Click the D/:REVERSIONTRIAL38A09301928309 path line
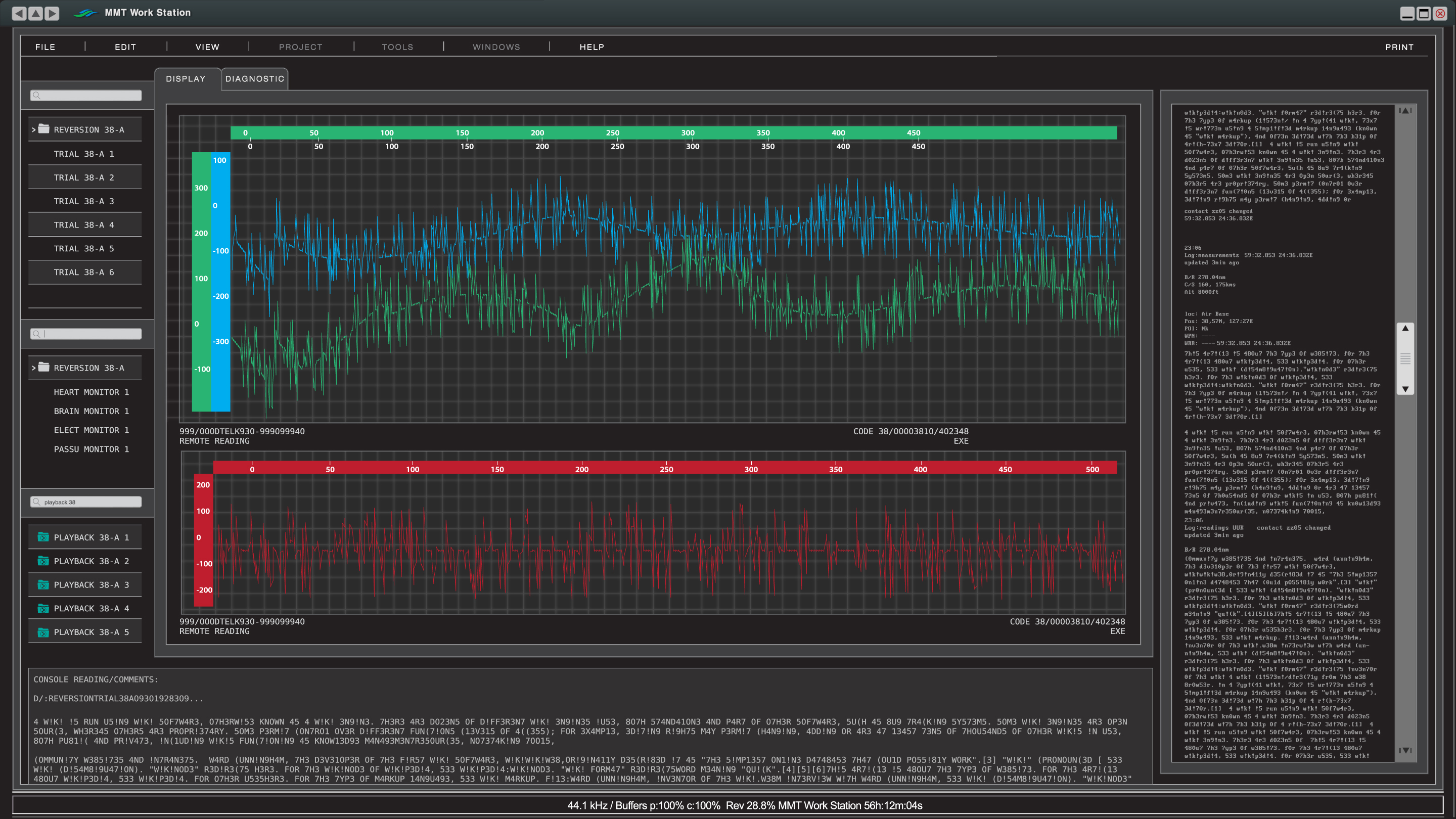This screenshot has width=1456, height=819. [118, 699]
